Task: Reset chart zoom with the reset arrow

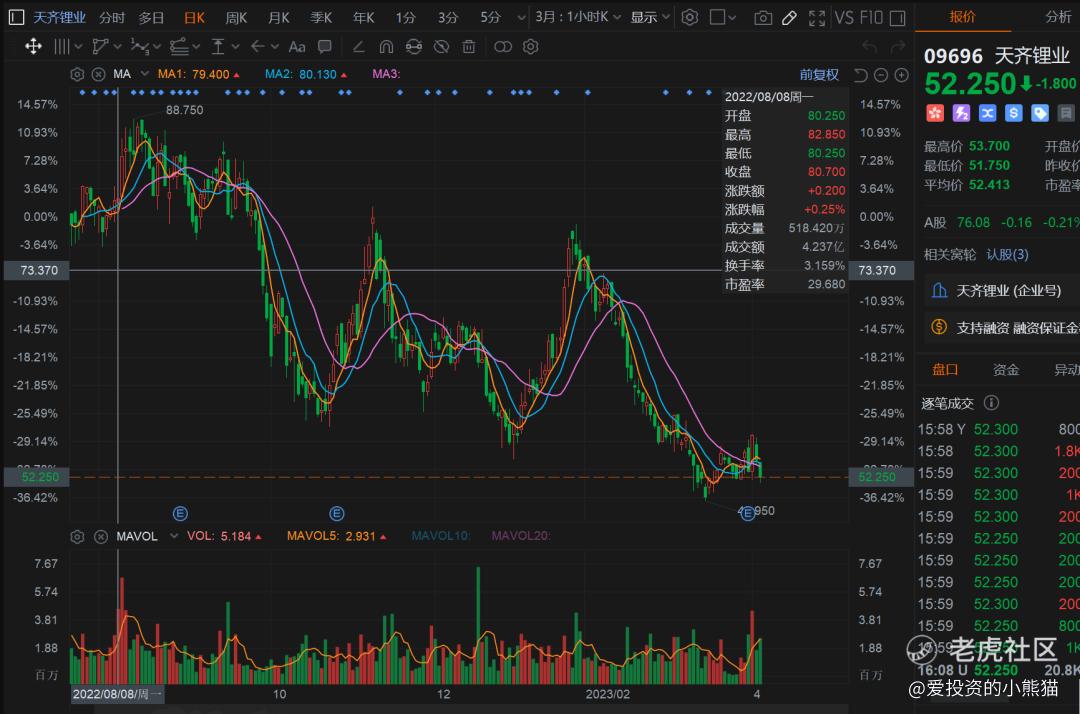Action: (x=860, y=75)
